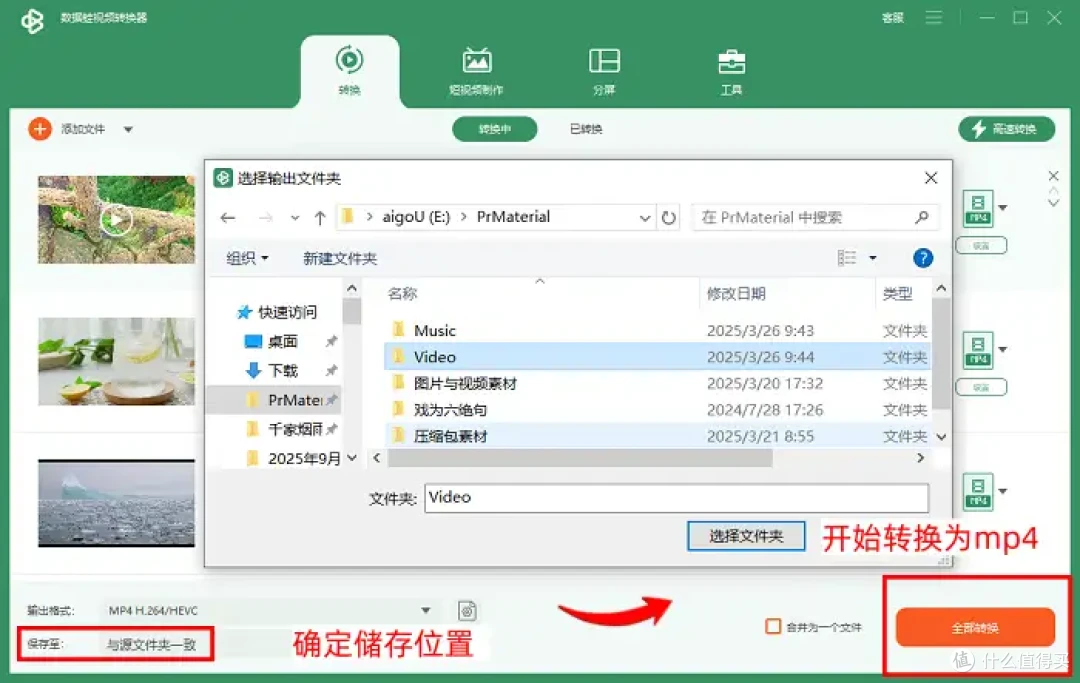Go back in the folder dialog
This screenshot has height=683, width=1080.
pos(228,218)
